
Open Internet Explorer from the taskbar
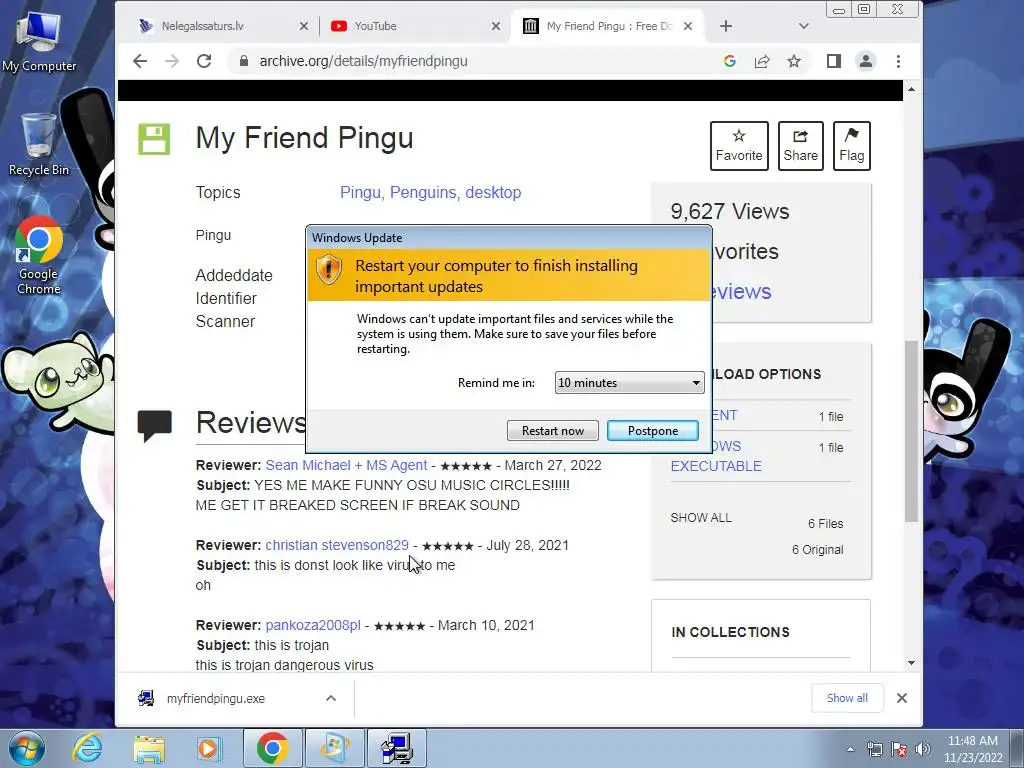click(88, 748)
